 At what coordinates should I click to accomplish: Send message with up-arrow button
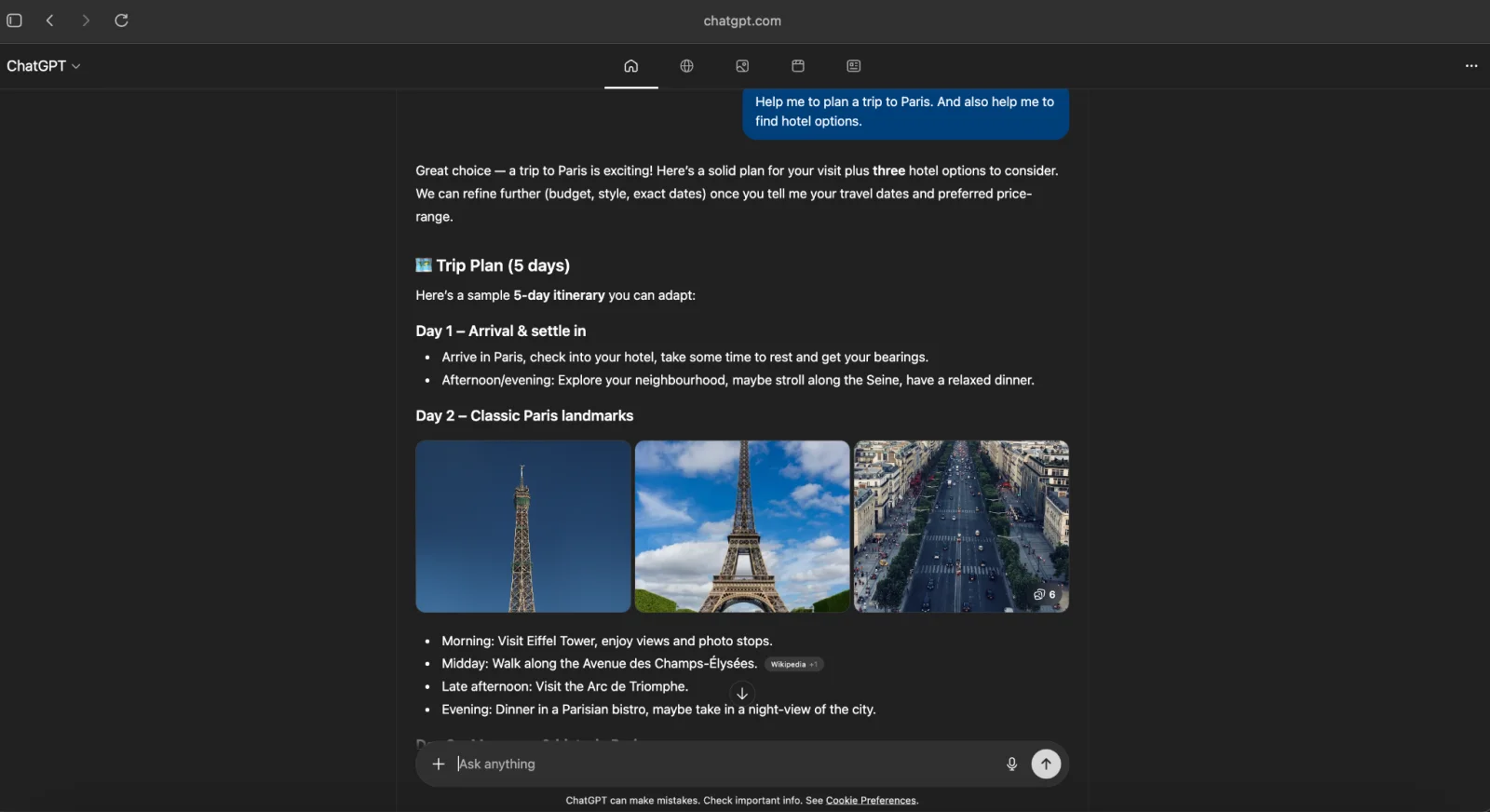[1046, 764]
